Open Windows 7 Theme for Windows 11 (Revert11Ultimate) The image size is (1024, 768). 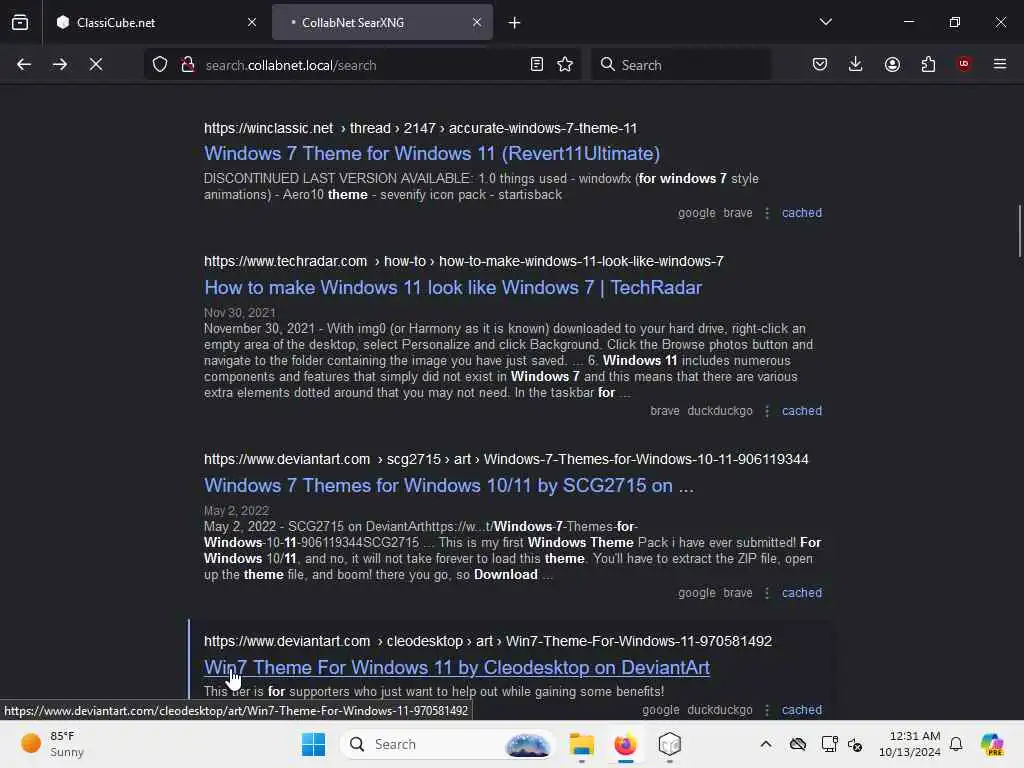point(432,153)
